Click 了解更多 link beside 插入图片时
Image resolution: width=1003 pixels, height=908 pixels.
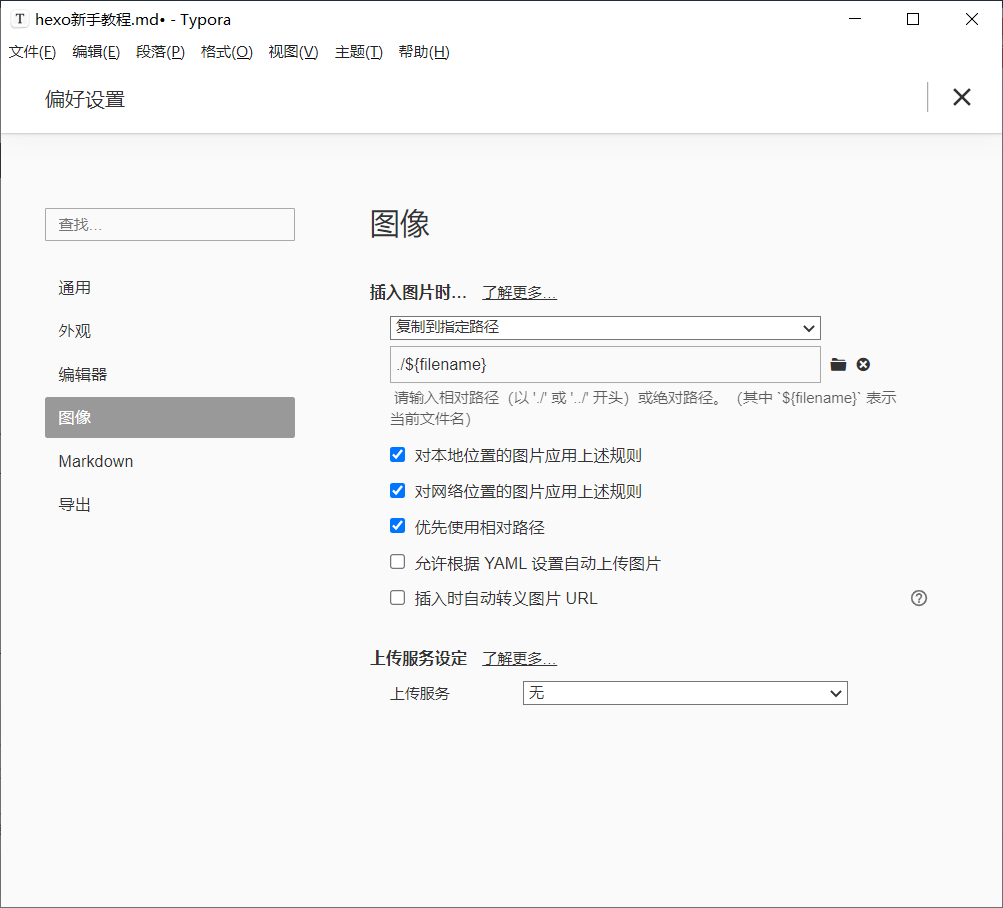pos(519,293)
